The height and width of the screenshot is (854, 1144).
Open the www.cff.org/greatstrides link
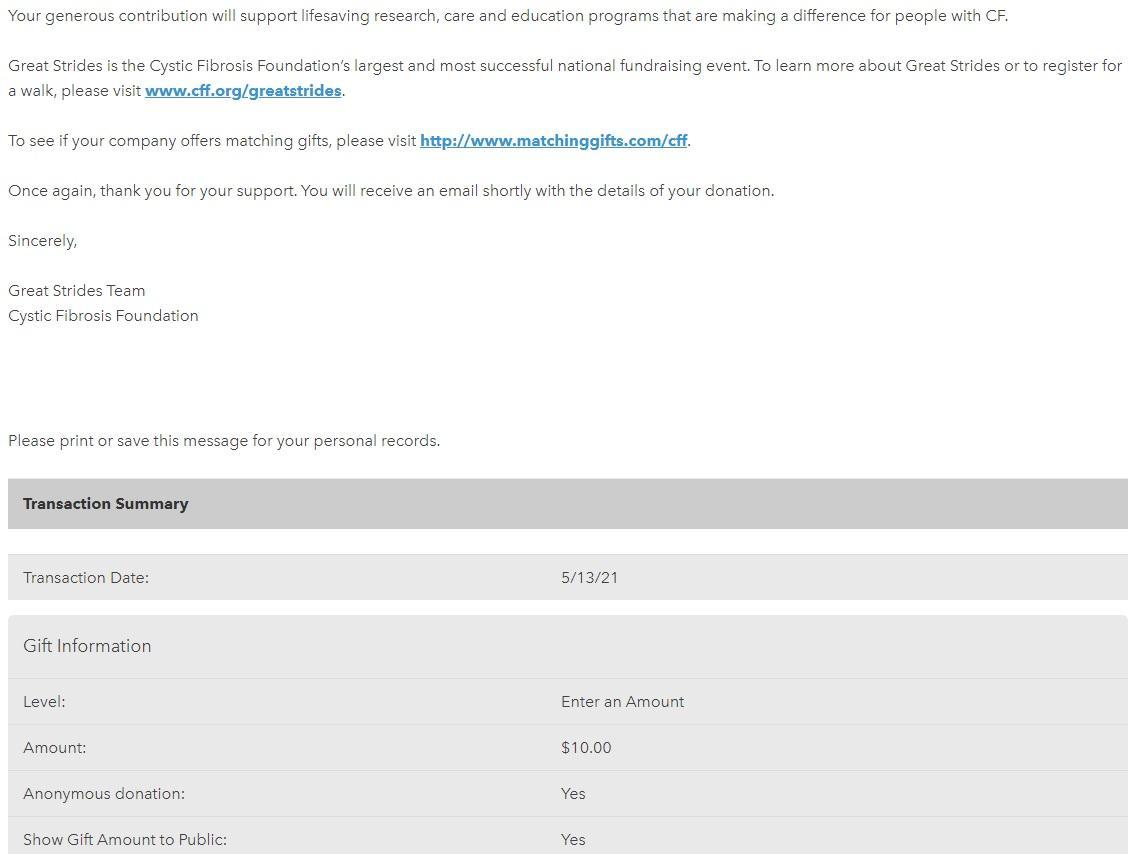click(x=243, y=91)
